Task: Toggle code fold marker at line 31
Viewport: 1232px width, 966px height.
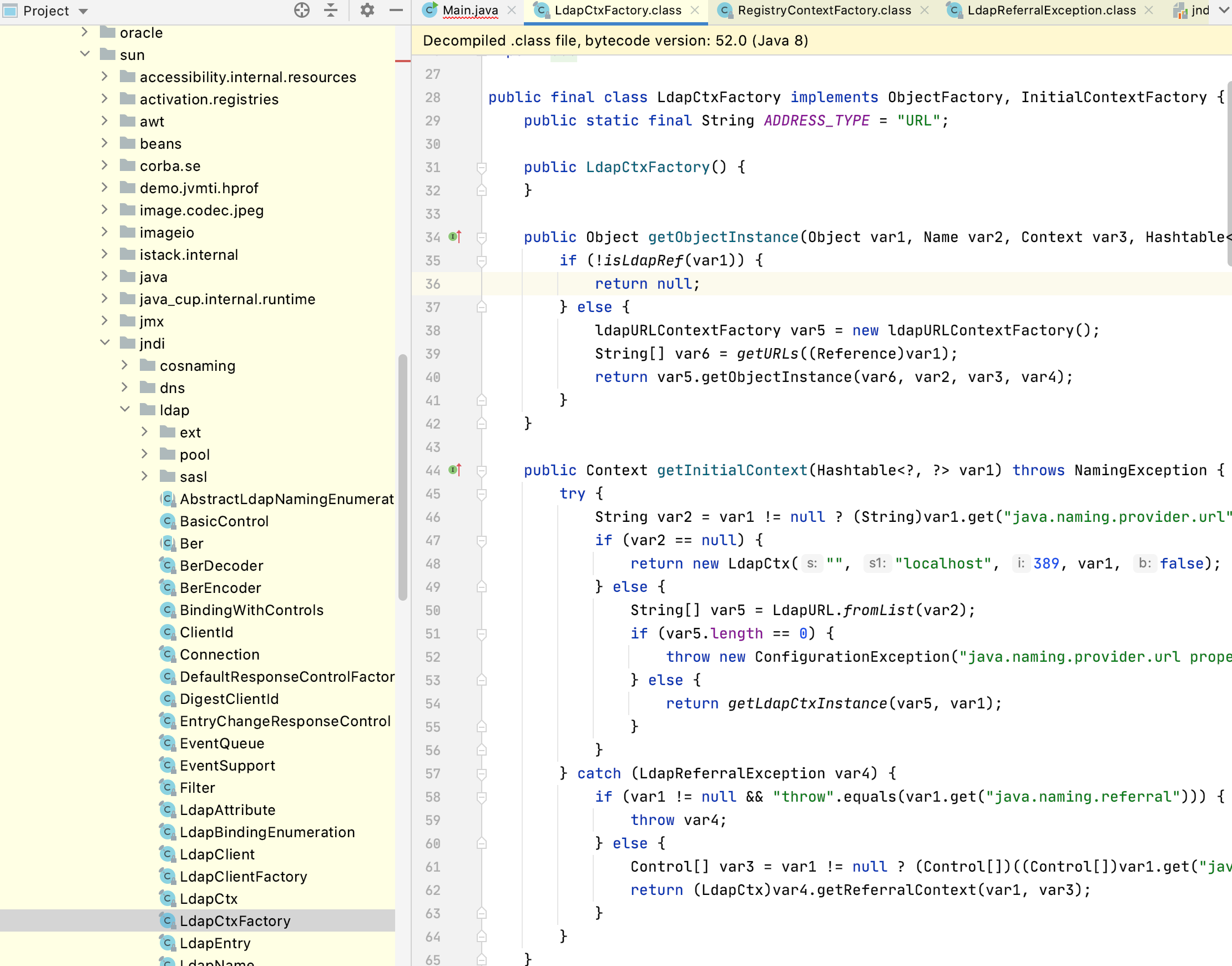Action: 482,168
